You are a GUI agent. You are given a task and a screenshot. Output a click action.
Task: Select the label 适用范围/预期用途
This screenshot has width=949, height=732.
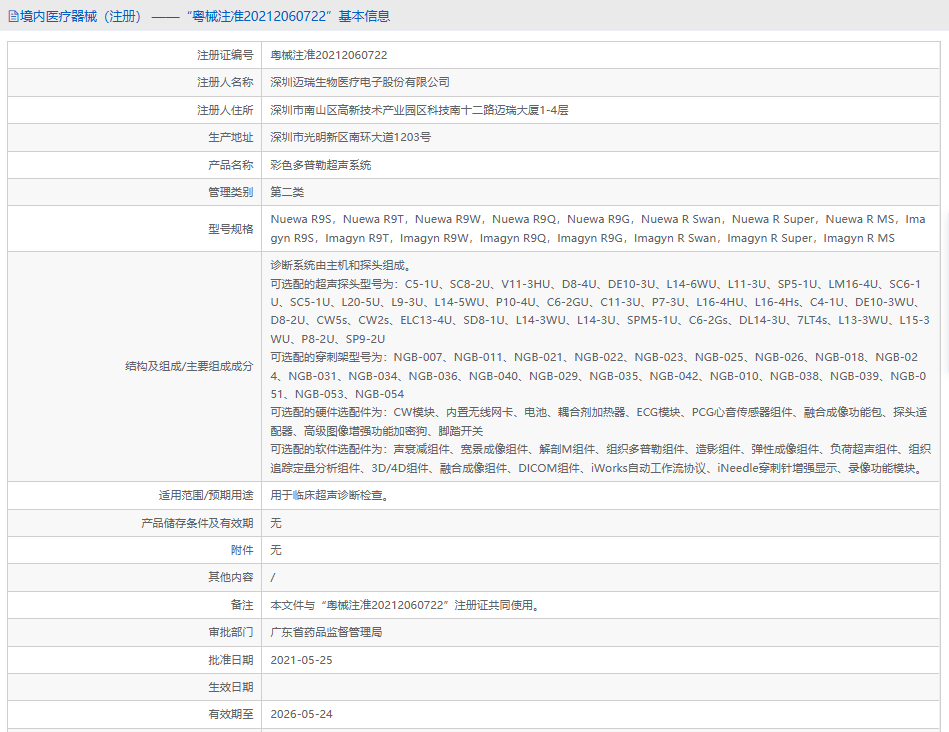[206, 495]
